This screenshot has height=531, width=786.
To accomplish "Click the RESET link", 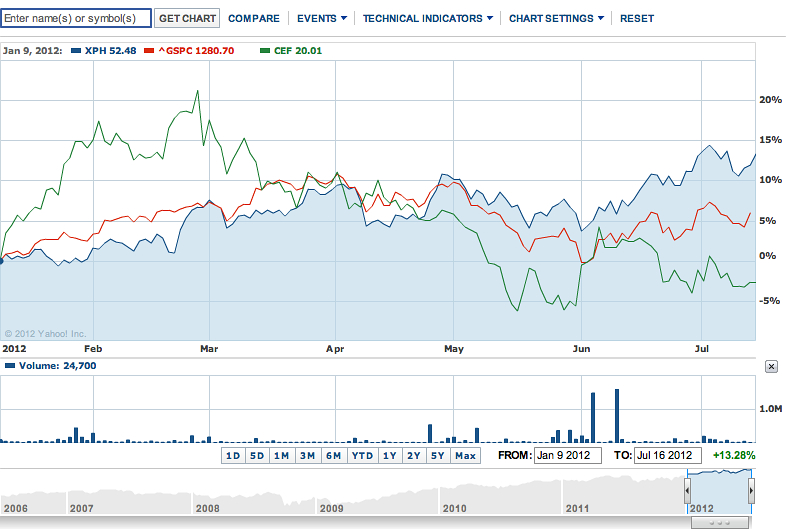I will point(637,19).
